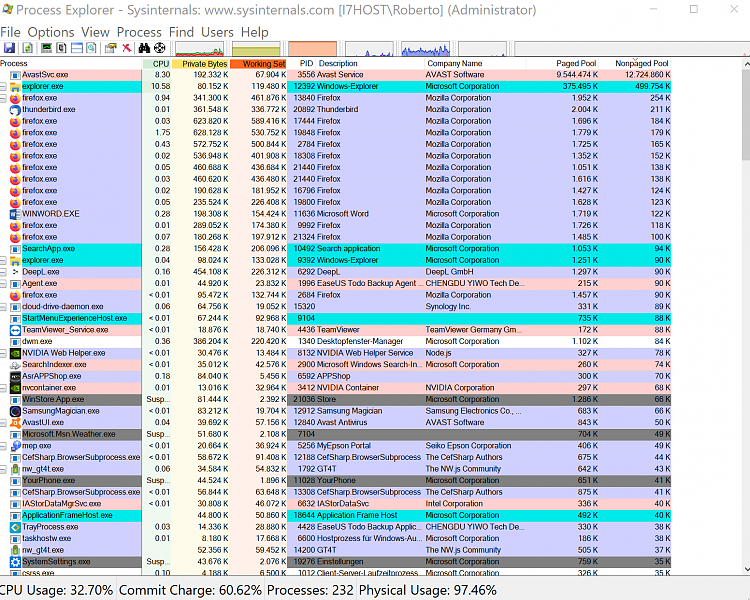Click the AsrAPPShop.exe process icon
This screenshot has width=750, height=600.
click(x=15, y=377)
